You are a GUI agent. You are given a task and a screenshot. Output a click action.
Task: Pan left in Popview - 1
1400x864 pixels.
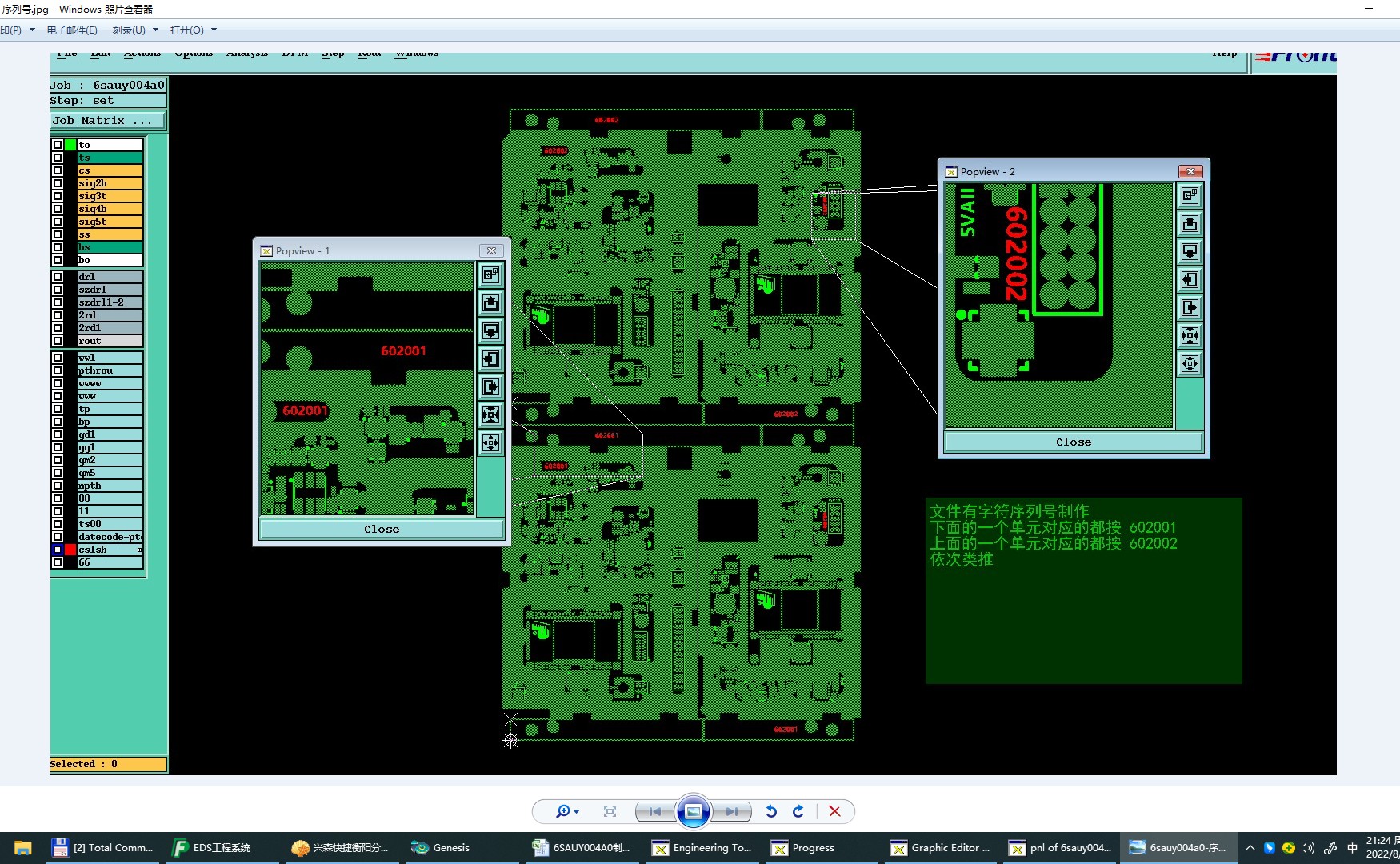coord(491,358)
